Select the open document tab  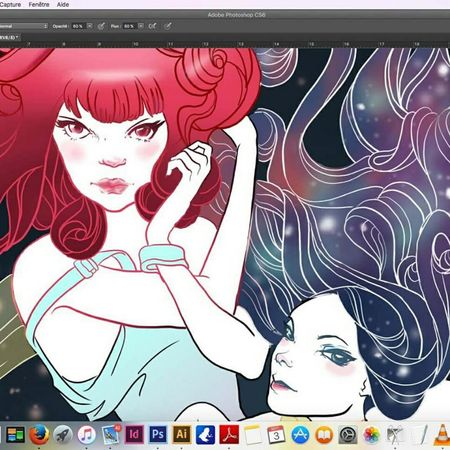[10, 37]
